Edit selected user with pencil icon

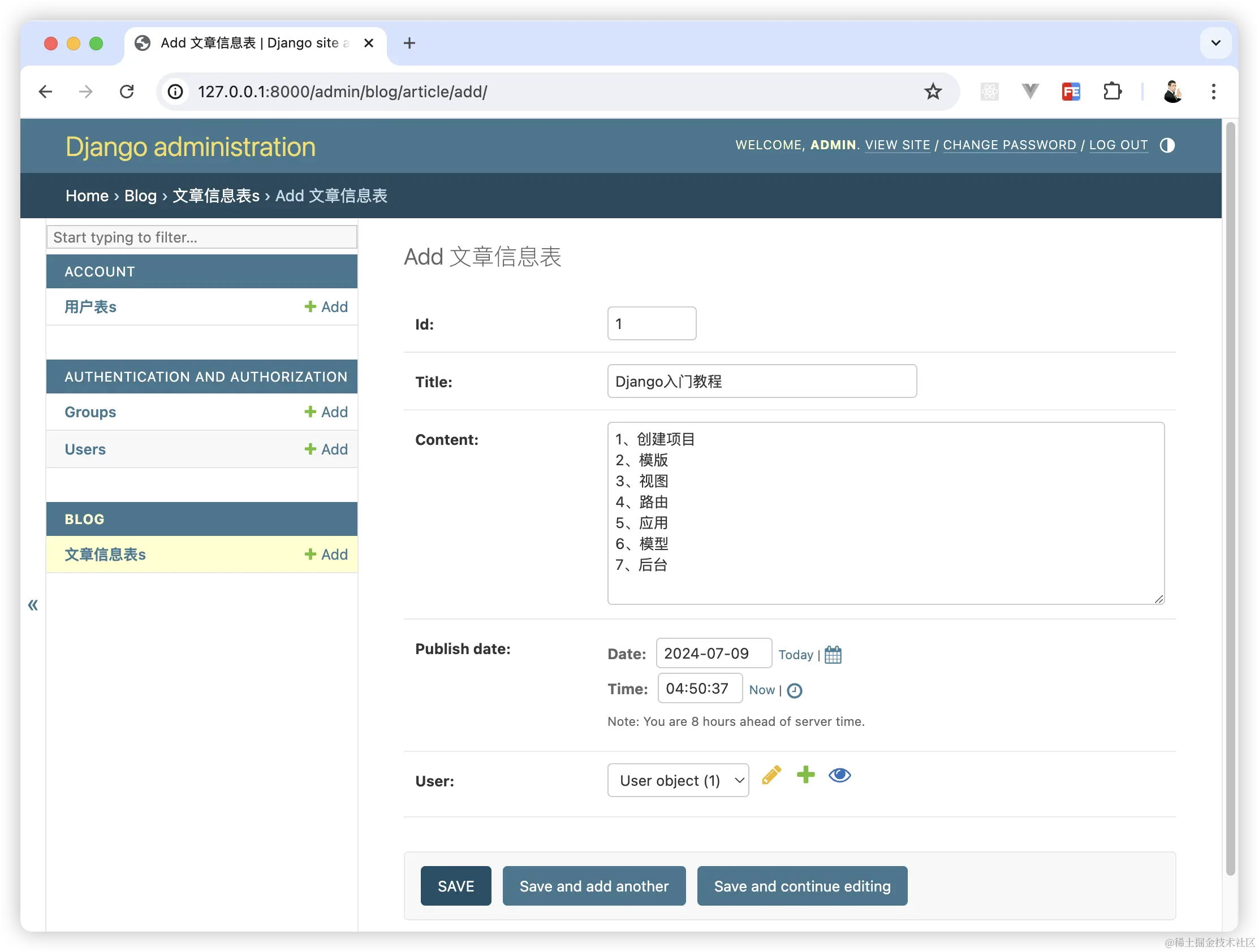tap(771, 775)
